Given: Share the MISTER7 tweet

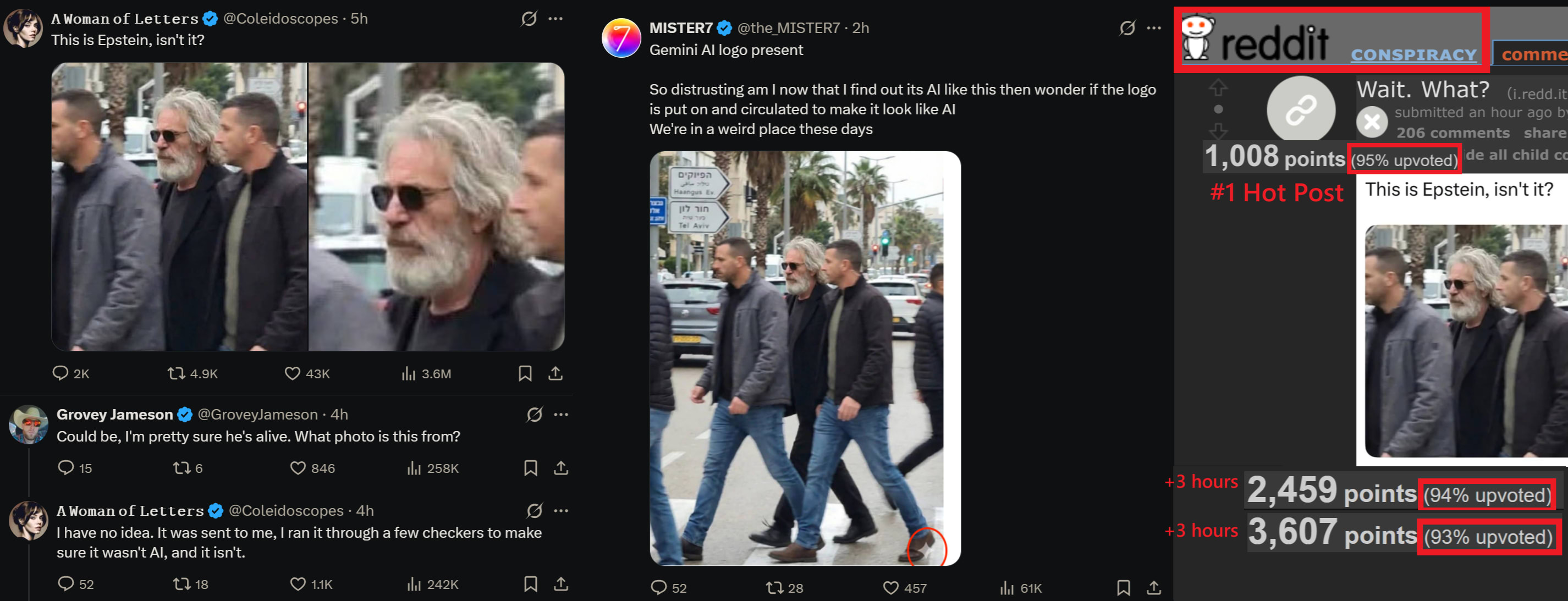Looking at the screenshot, I should click(1153, 587).
